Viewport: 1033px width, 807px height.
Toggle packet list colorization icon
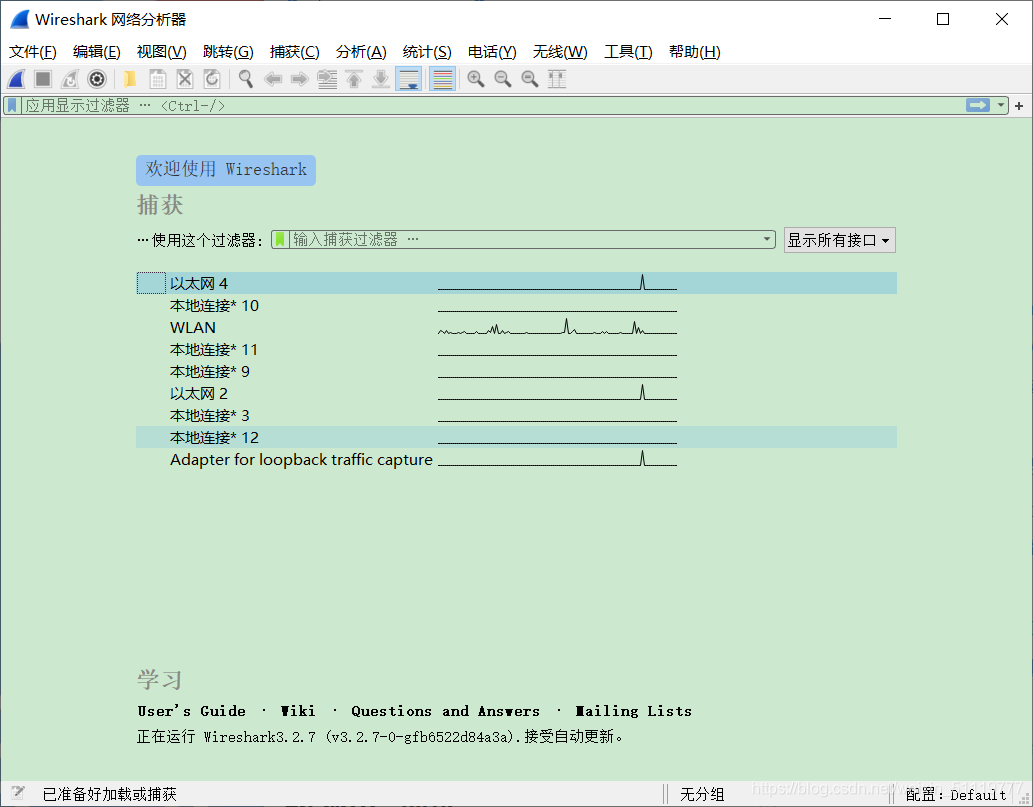coord(443,79)
